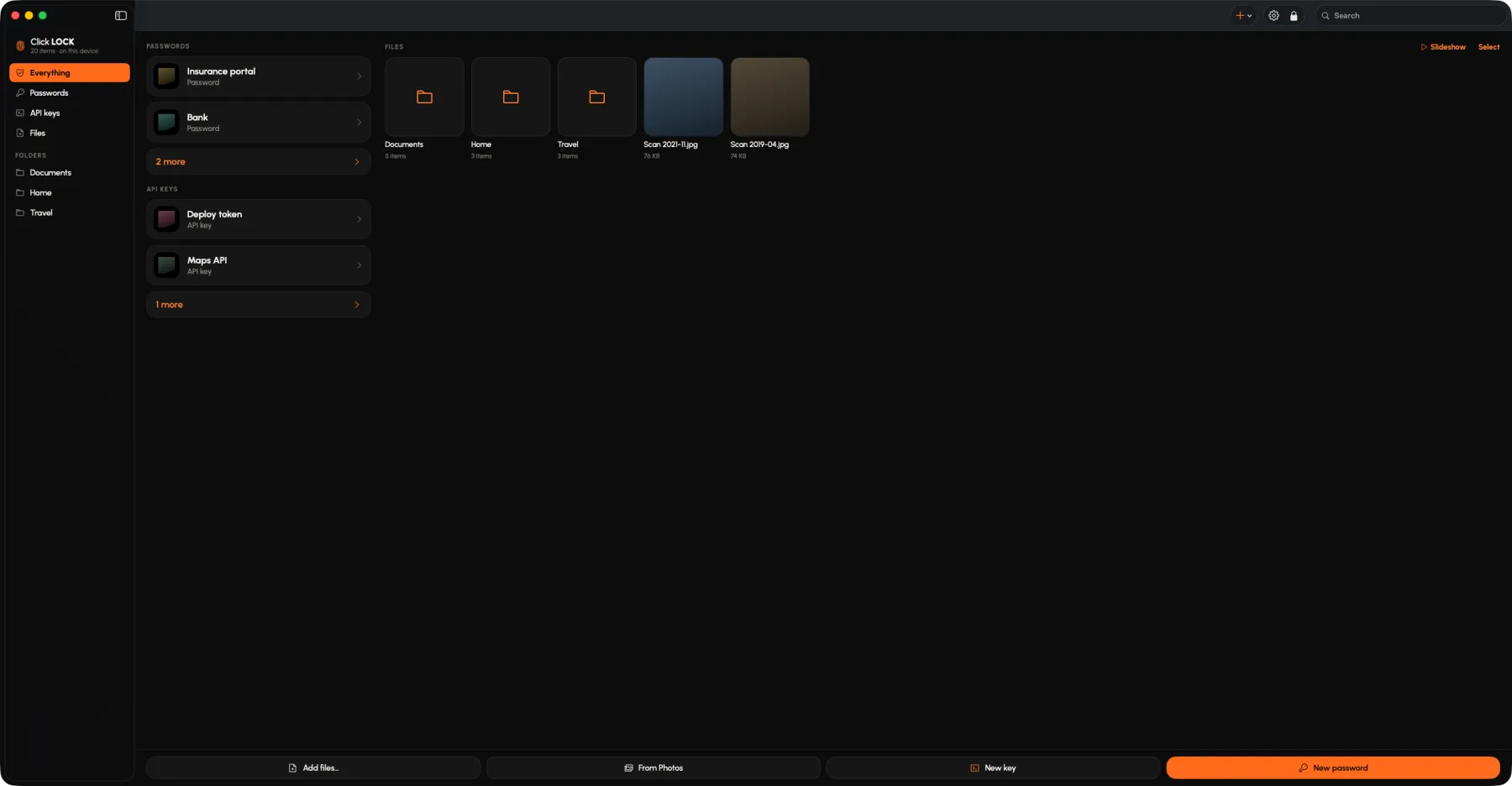Expand the 2 more passwords row
This screenshot has height=786, width=1512.
tap(259, 162)
